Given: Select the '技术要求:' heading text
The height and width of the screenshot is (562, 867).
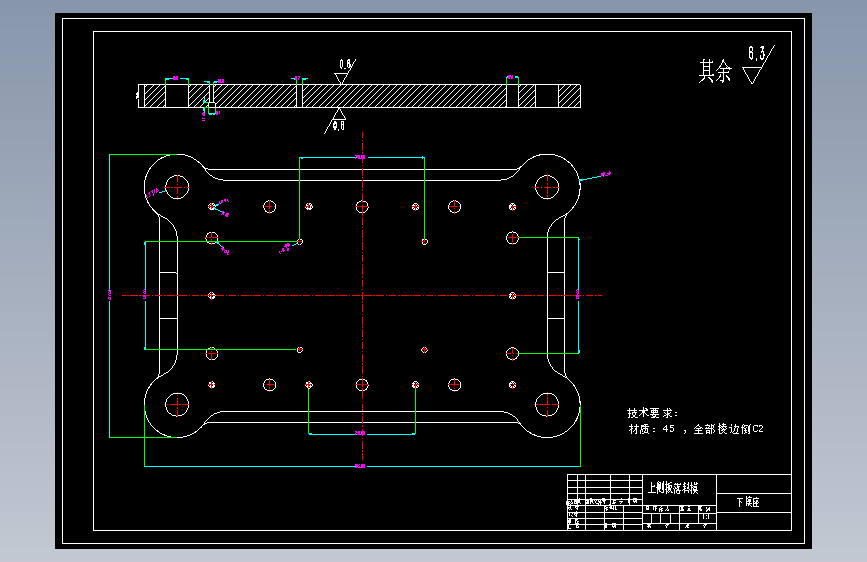Looking at the screenshot, I should pos(652,413).
